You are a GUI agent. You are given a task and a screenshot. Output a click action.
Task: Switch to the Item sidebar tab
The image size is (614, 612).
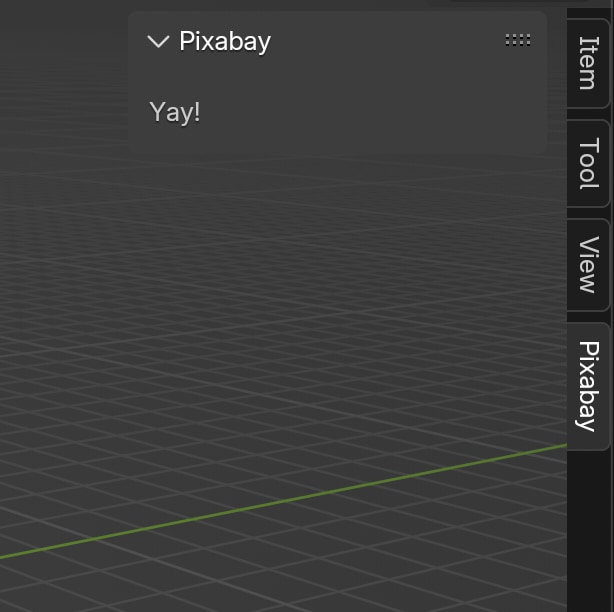point(588,63)
